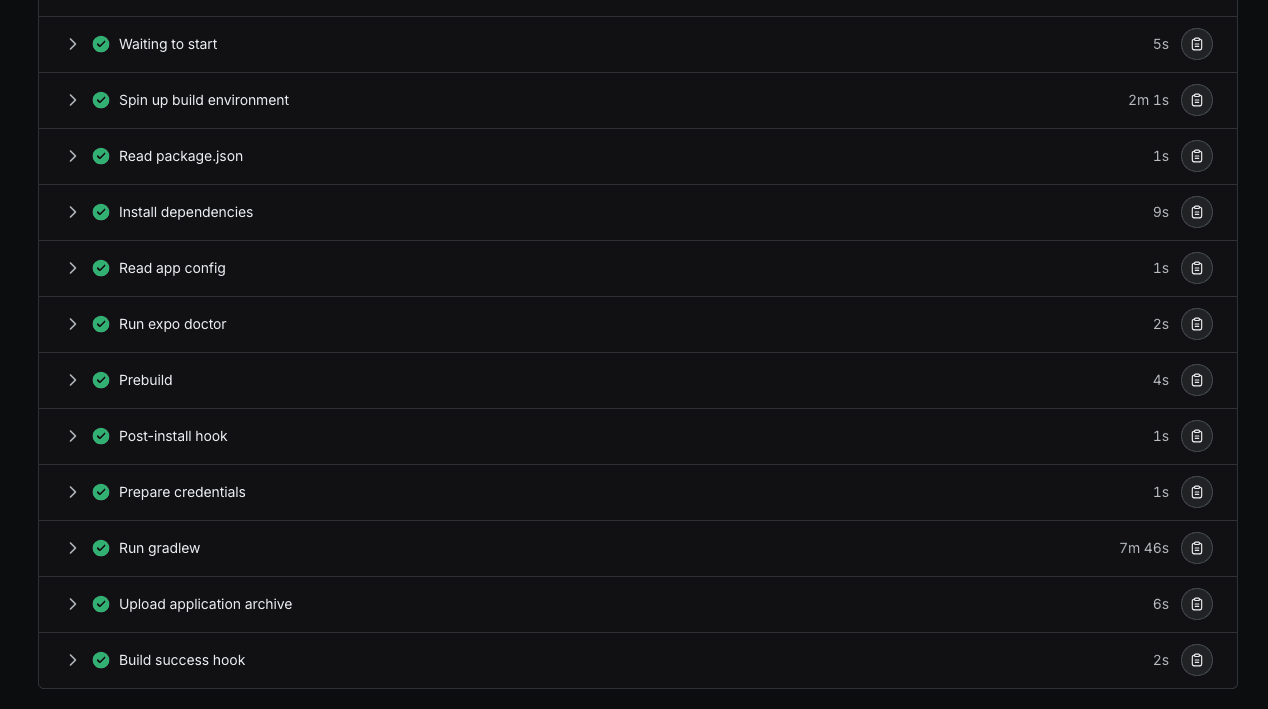Copy Upload application archive logs
The image size is (1268, 709).
click(1196, 604)
